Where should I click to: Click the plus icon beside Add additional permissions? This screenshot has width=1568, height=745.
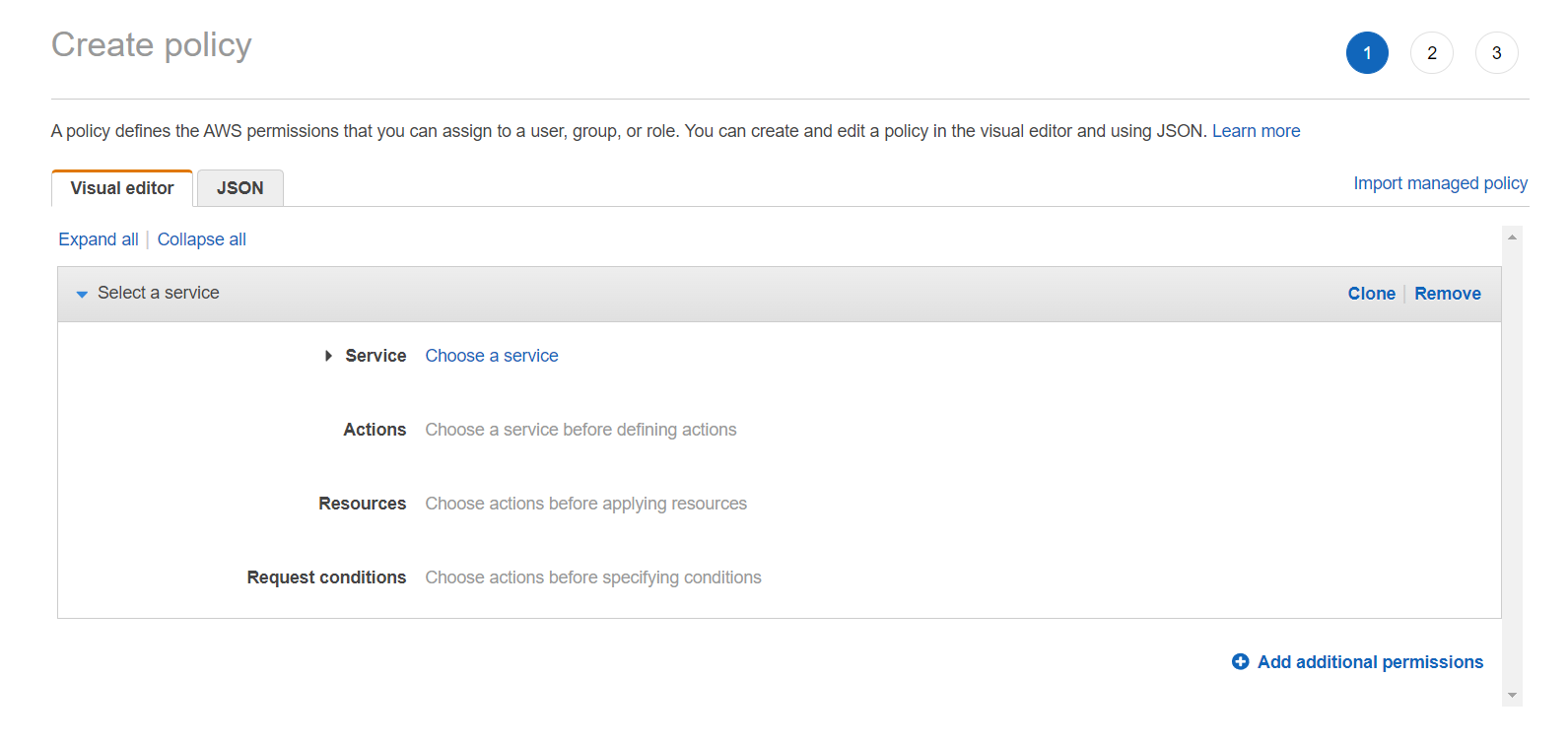pyautogui.click(x=1240, y=662)
